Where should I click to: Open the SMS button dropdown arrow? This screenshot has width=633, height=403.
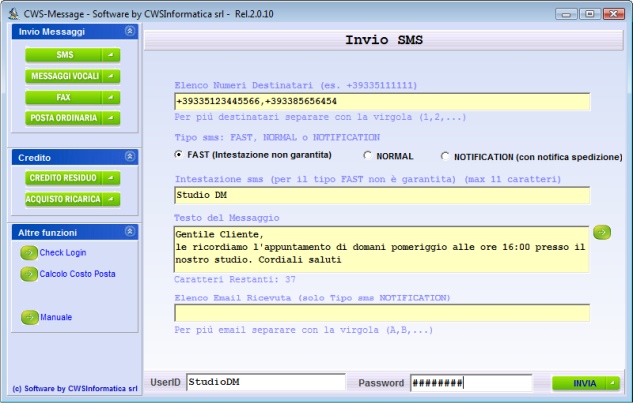tap(111, 55)
